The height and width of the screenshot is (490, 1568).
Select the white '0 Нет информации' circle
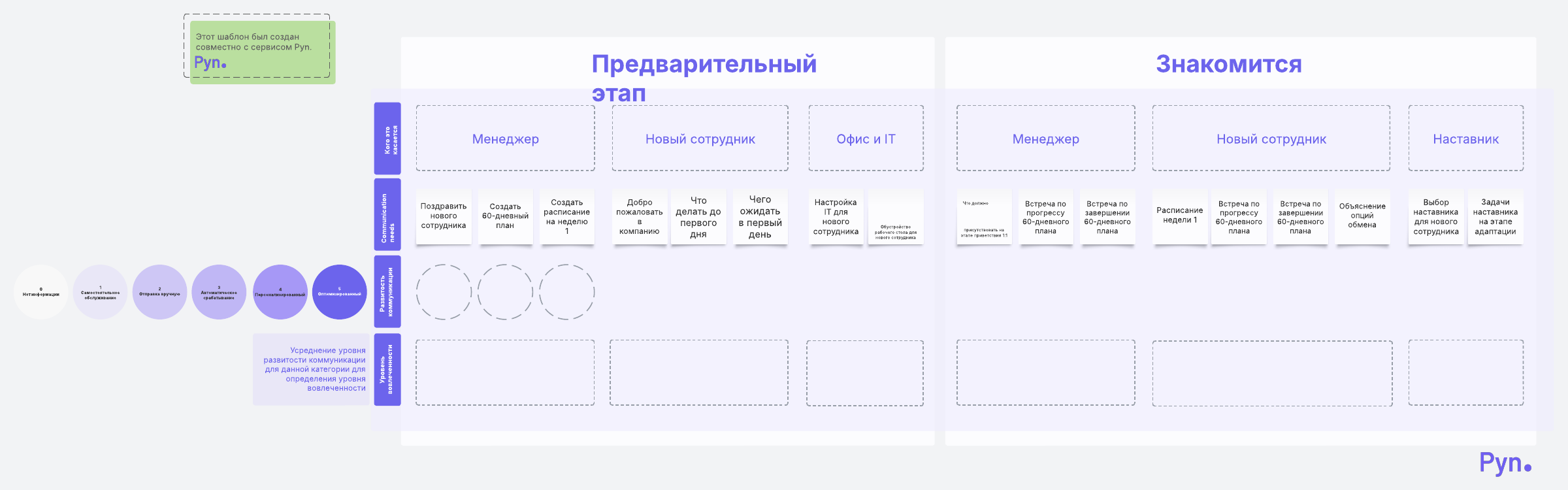[x=41, y=292]
